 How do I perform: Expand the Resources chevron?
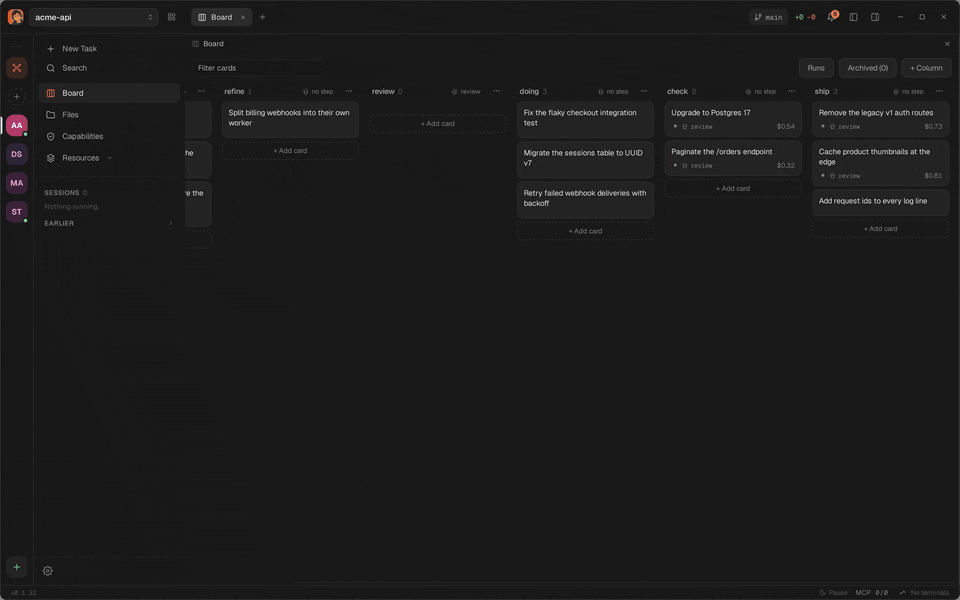[110, 158]
